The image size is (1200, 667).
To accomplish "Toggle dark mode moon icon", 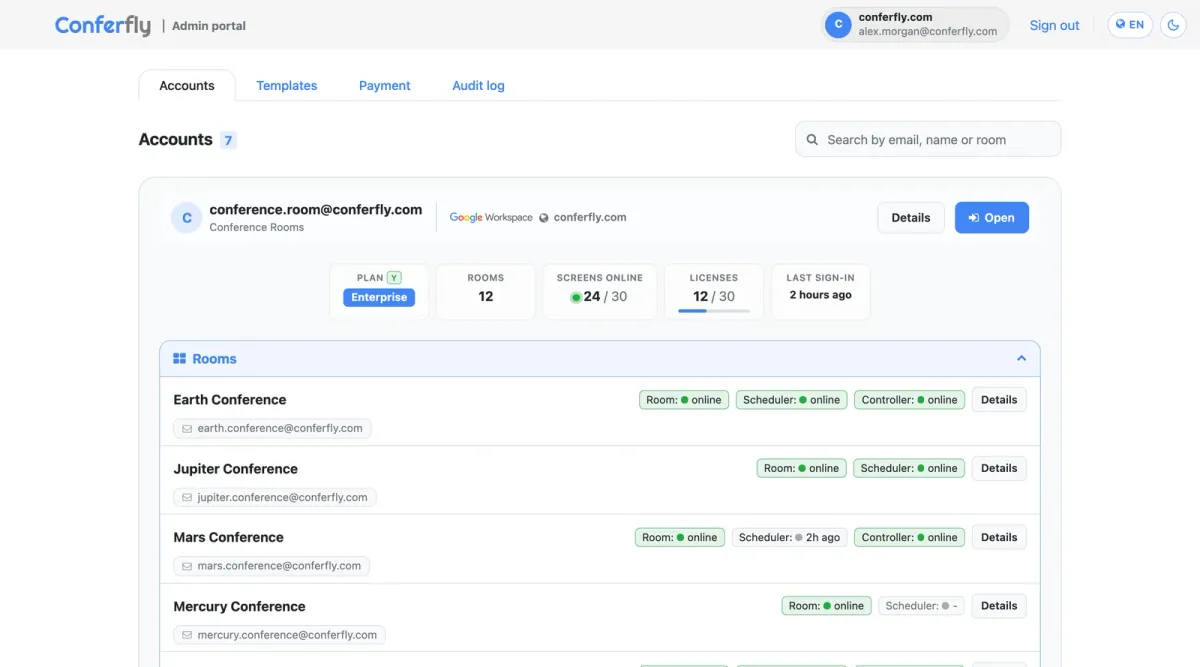I will [x=1174, y=25].
